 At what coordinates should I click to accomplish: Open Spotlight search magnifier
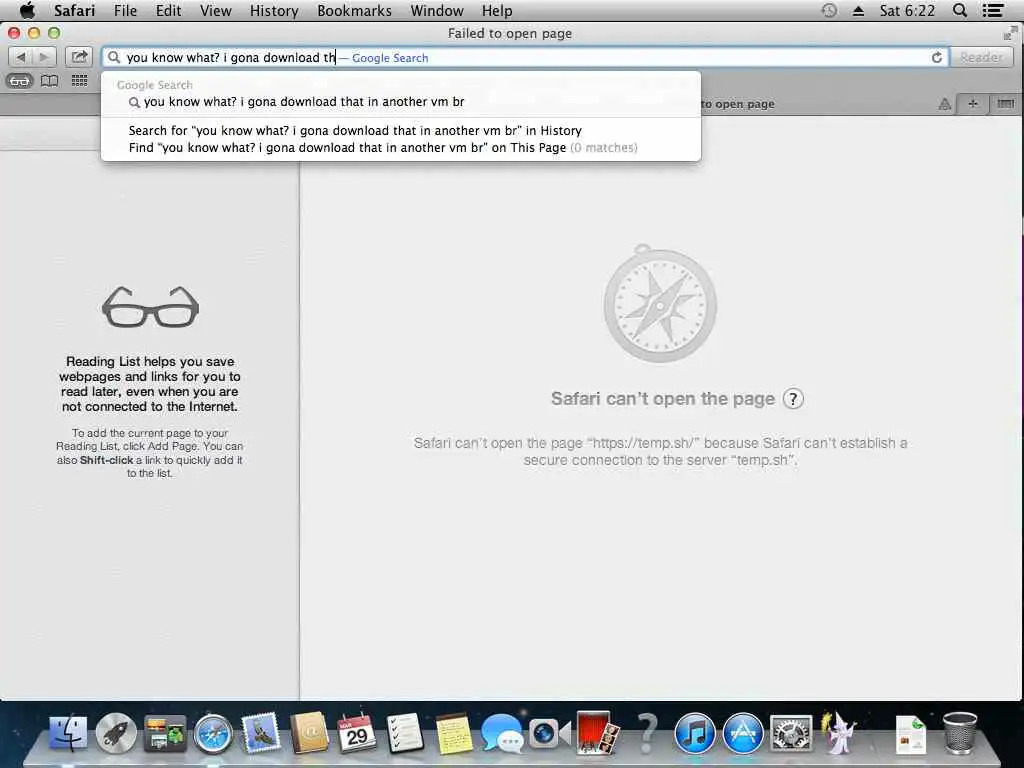point(960,11)
